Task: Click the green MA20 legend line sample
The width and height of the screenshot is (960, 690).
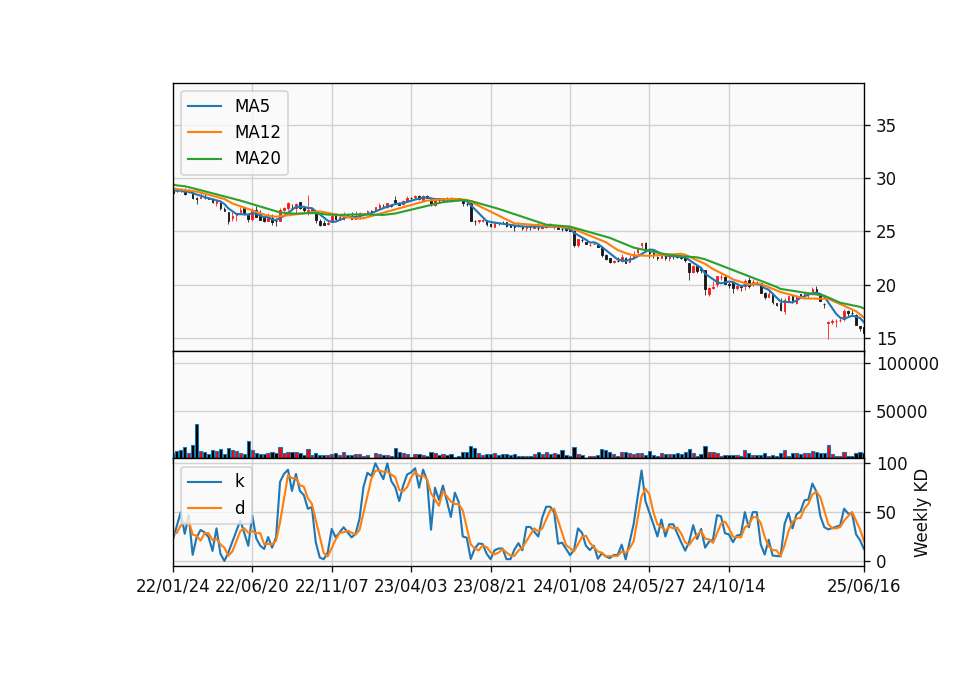Action: [204, 159]
